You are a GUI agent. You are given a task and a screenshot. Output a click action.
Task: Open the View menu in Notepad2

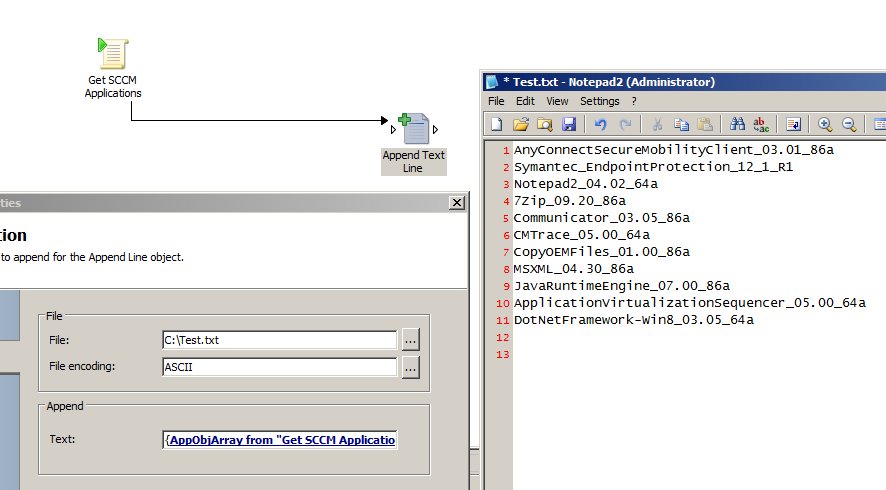click(x=557, y=101)
